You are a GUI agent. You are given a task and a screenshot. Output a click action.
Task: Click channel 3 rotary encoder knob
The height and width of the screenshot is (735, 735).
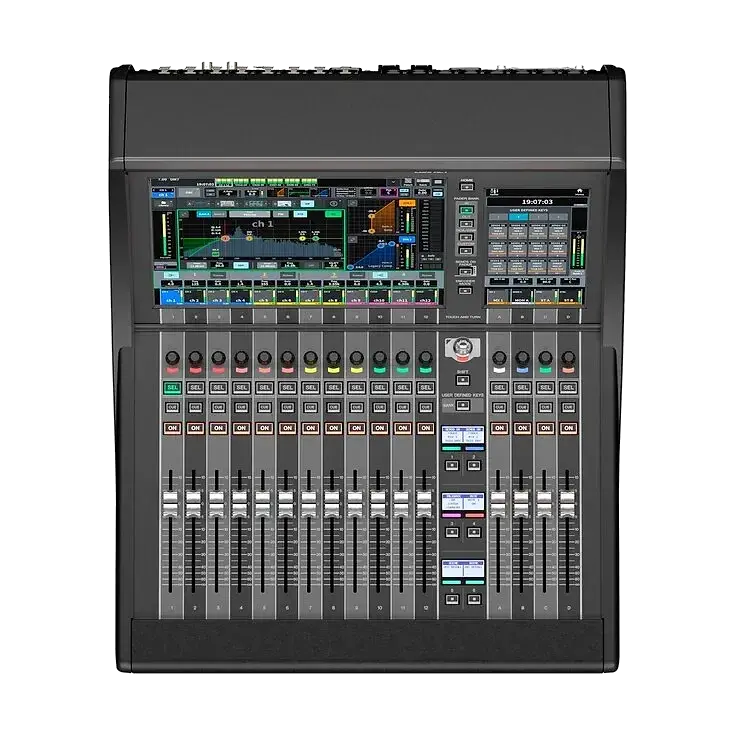(218, 358)
